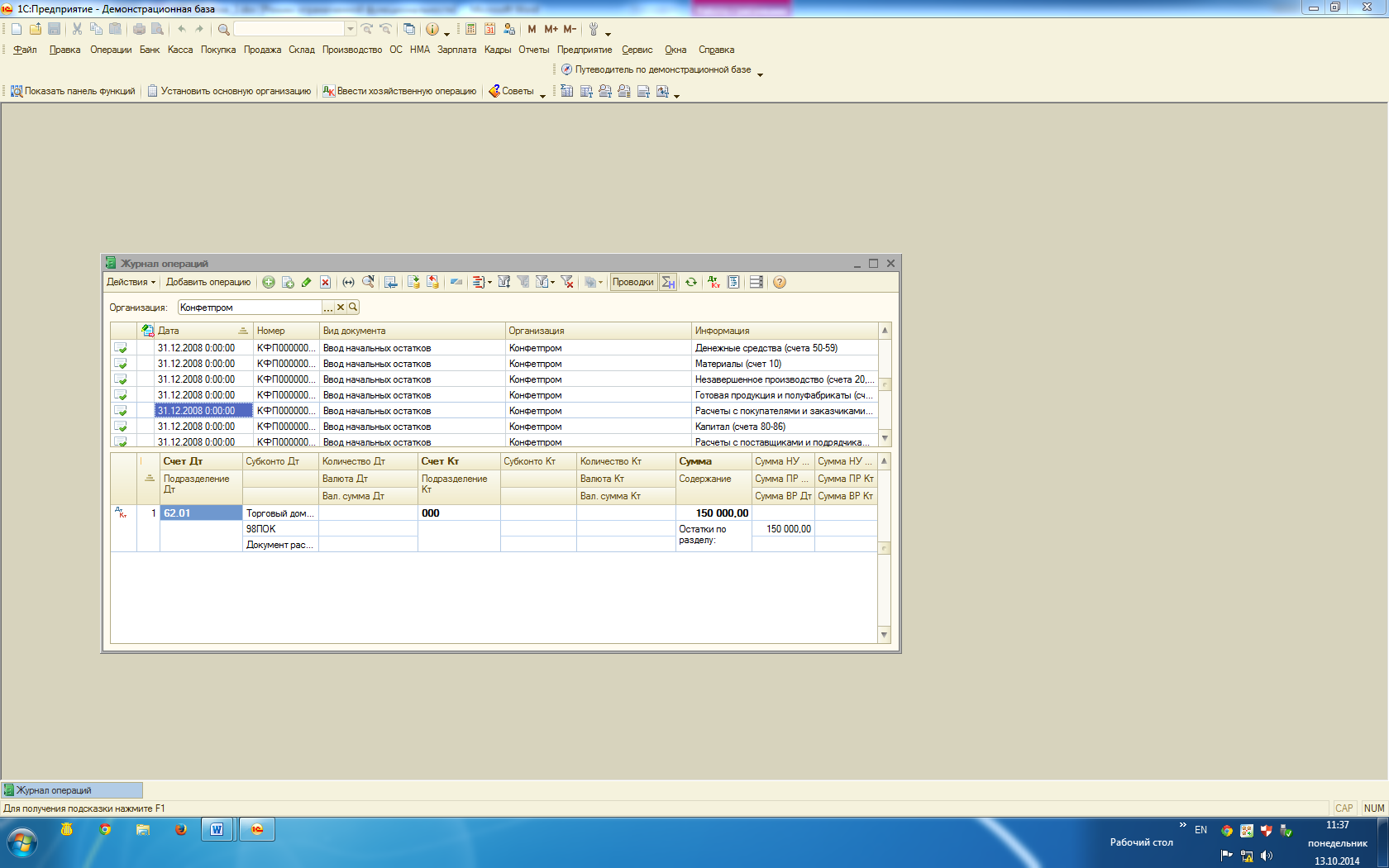Click the M+ memory button in the toolbar
This screenshot has height=868, width=1389.
[x=551, y=29]
